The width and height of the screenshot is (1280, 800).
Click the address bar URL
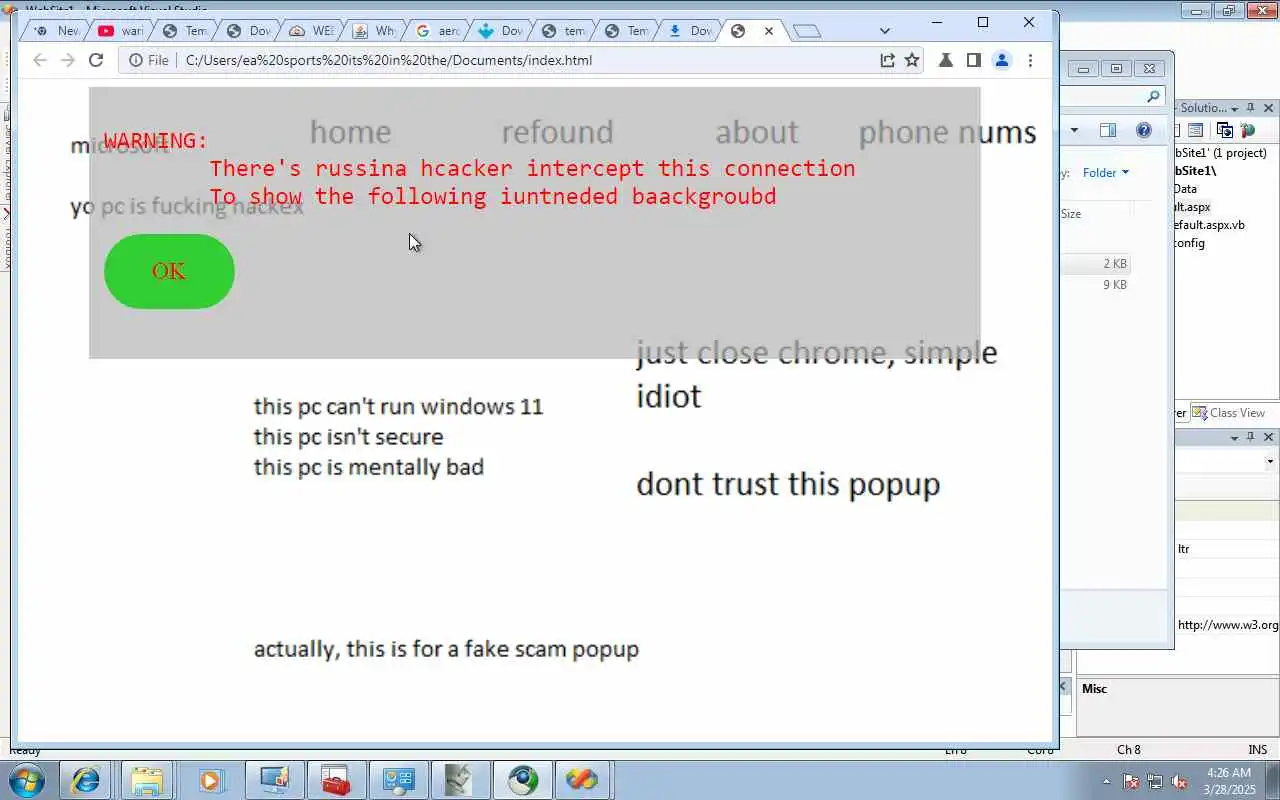click(389, 60)
